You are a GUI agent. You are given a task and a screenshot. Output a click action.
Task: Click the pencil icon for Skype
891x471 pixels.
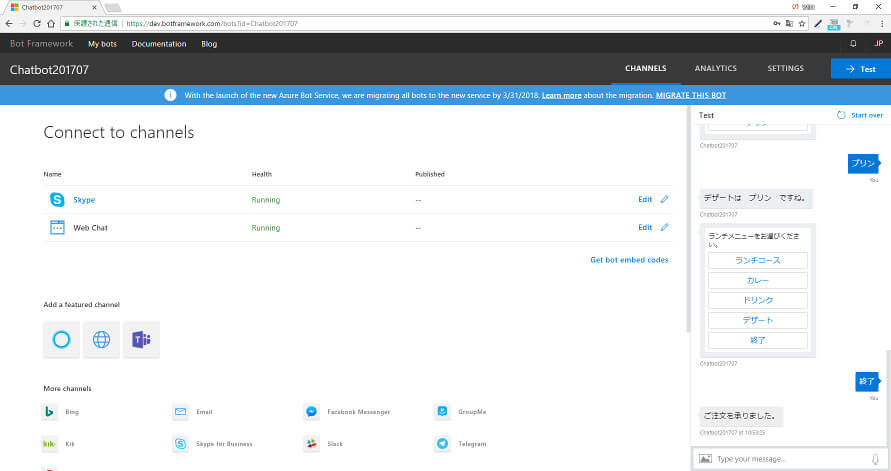pyautogui.click(x=664, y=199)
